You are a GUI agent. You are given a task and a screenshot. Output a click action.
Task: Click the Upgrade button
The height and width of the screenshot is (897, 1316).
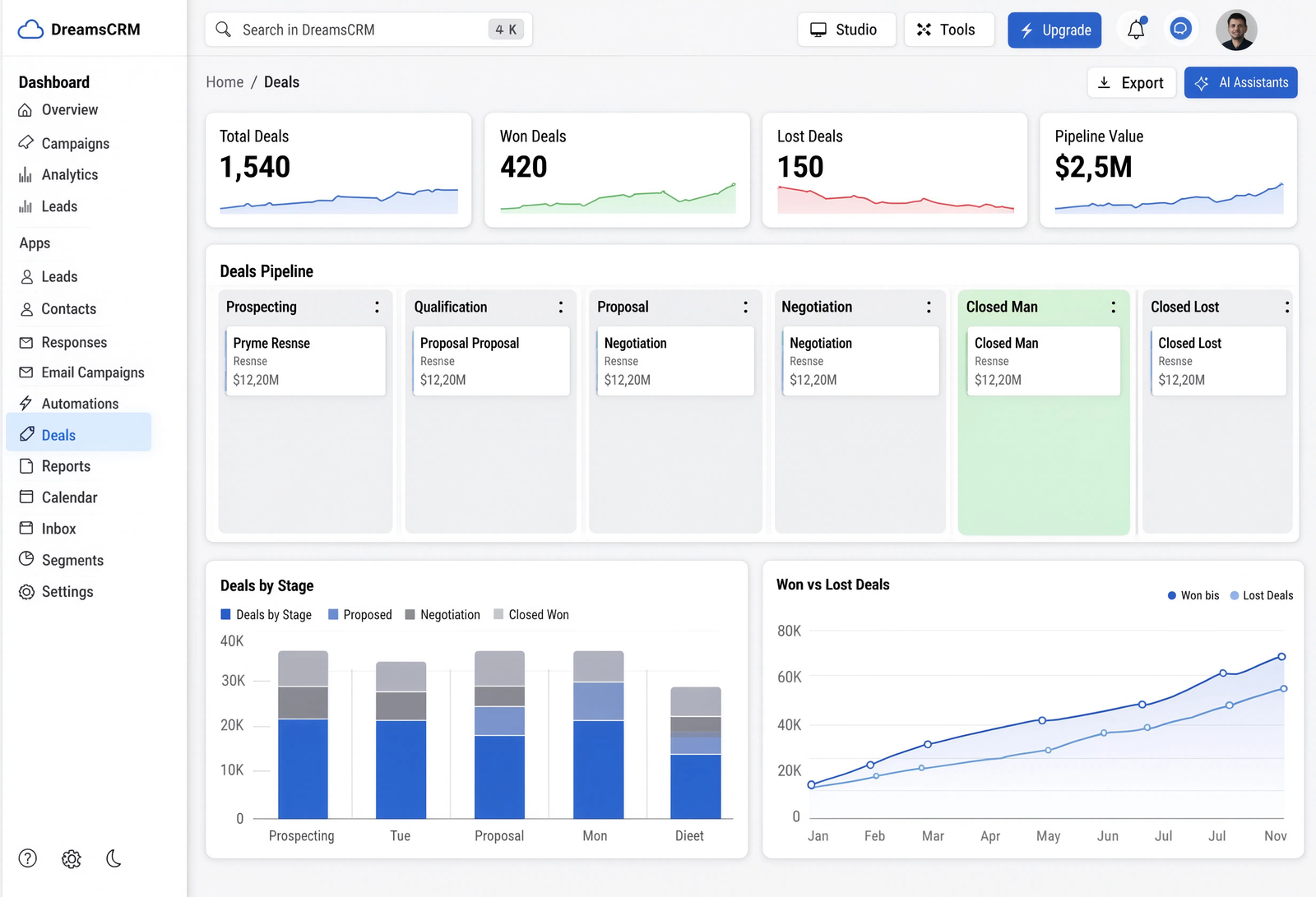(x=1054, y=30)
